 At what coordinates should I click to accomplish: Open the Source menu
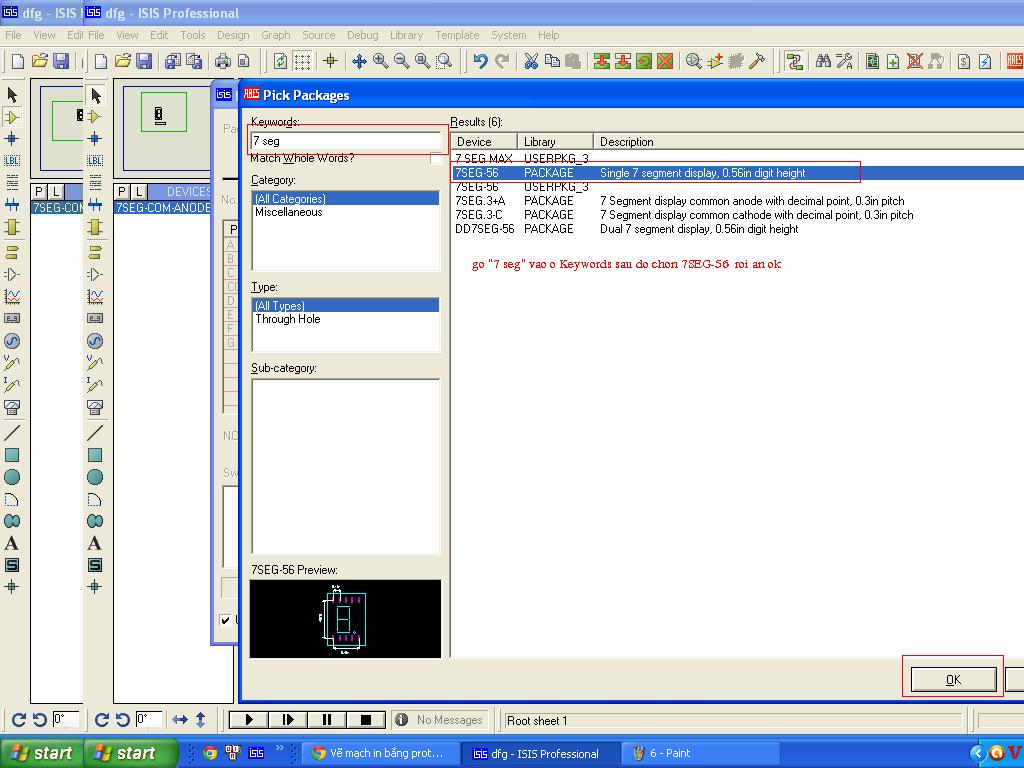click(319, 35)
